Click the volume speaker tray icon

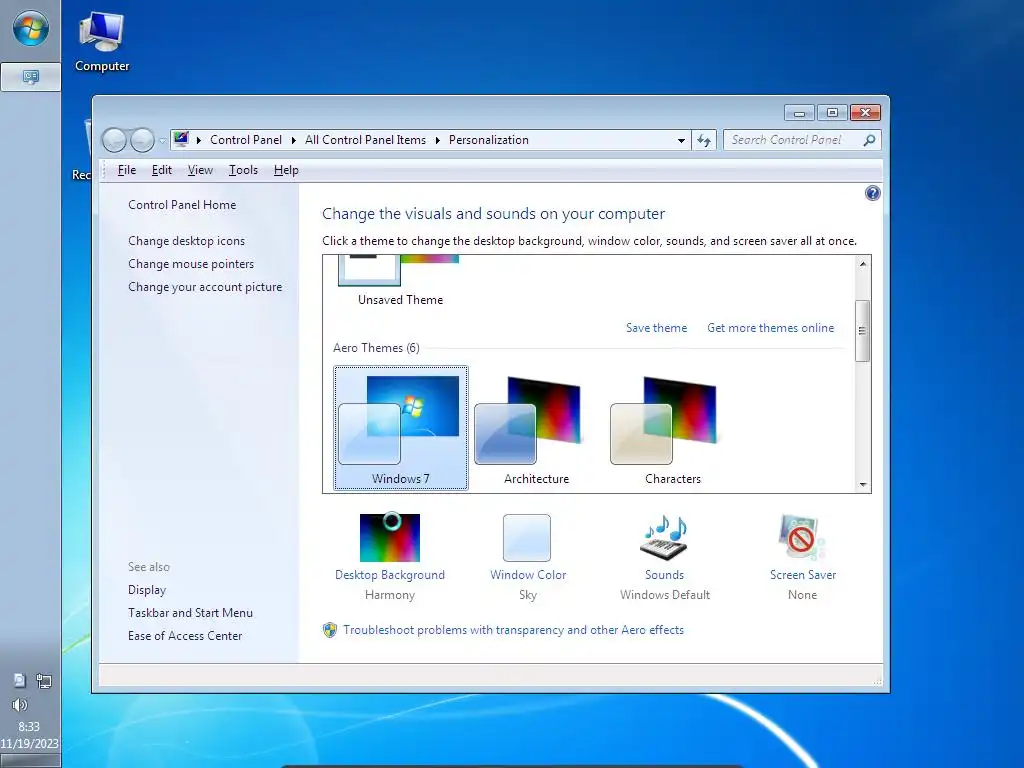coord(20,705)
